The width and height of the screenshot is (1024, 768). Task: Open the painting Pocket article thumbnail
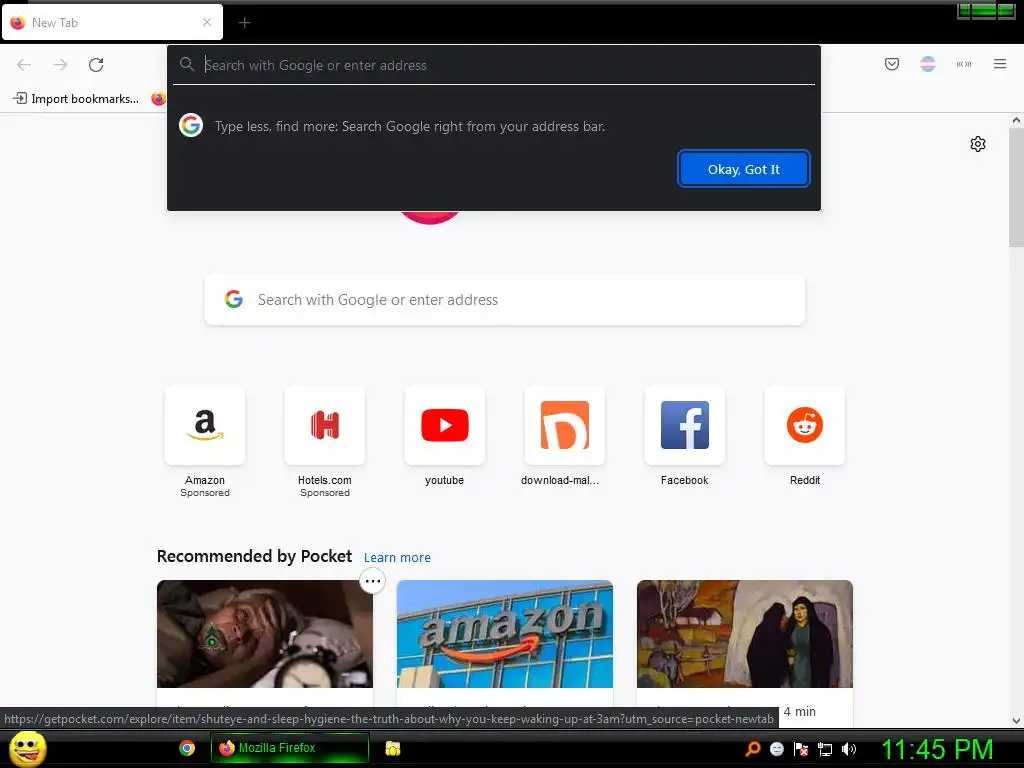(744, 633)
